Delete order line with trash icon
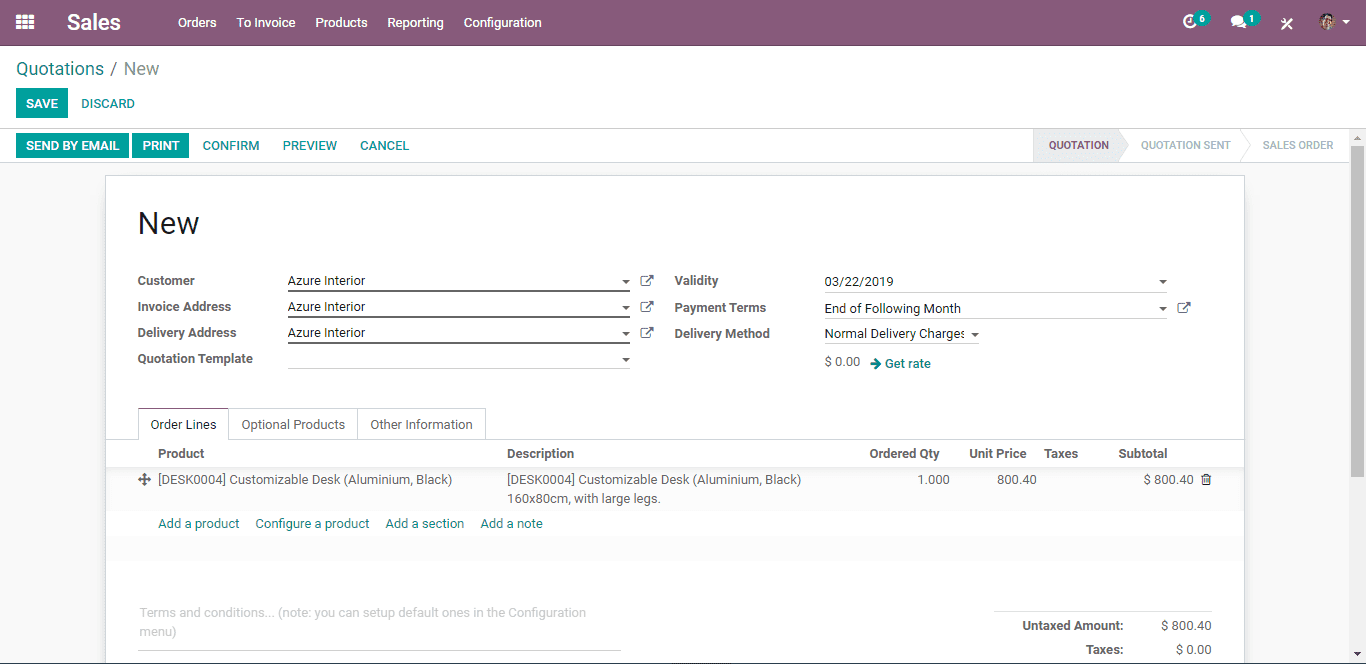This screenshot has width=1366, height=664. pos(1206,480)
